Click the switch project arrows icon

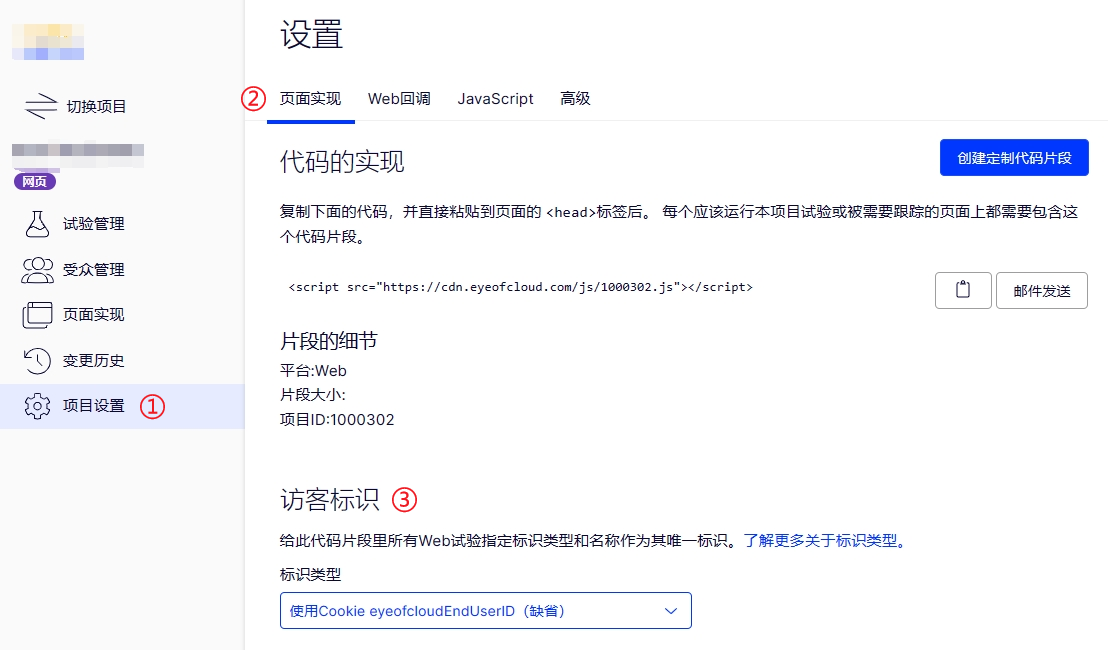click(41, 106)
